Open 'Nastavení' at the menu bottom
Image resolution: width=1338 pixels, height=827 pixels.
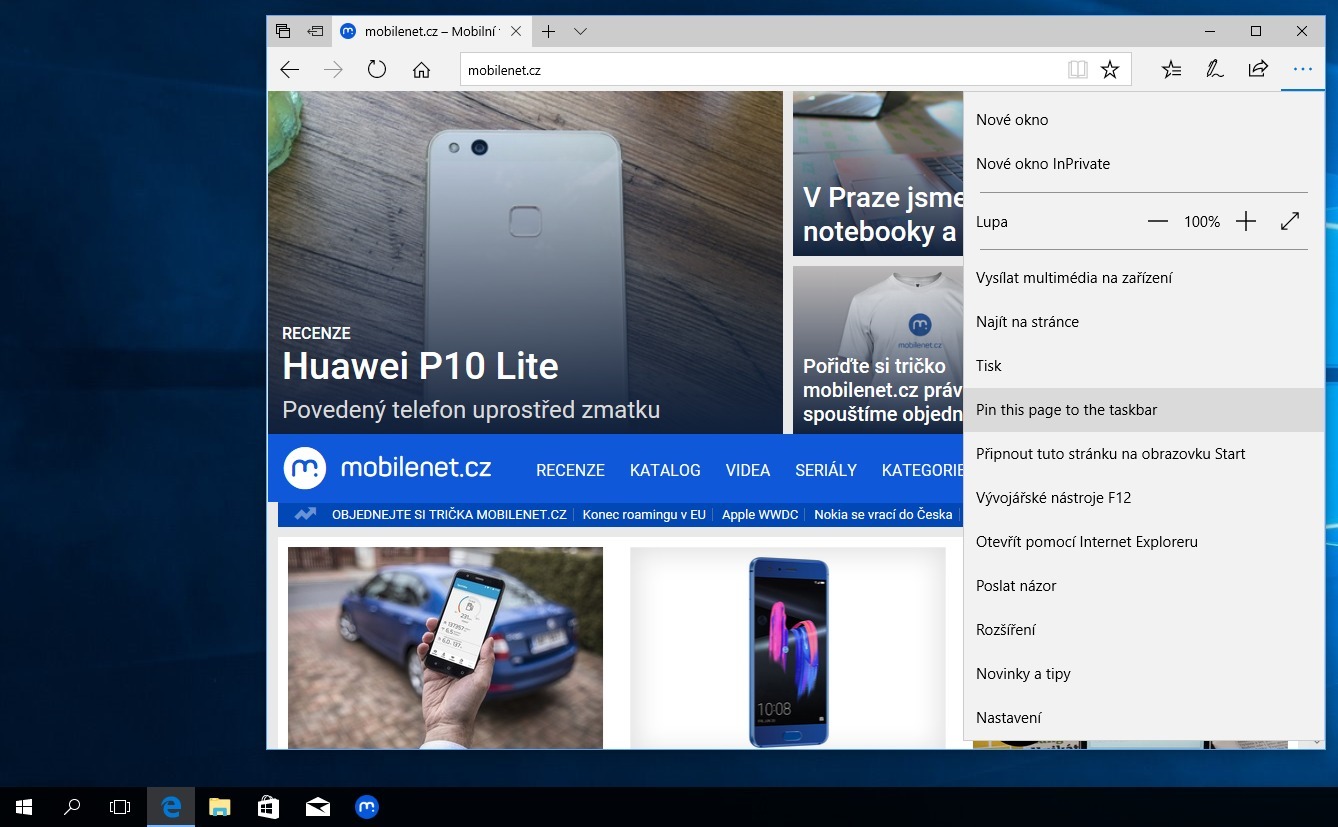(x=1006, y=717)
